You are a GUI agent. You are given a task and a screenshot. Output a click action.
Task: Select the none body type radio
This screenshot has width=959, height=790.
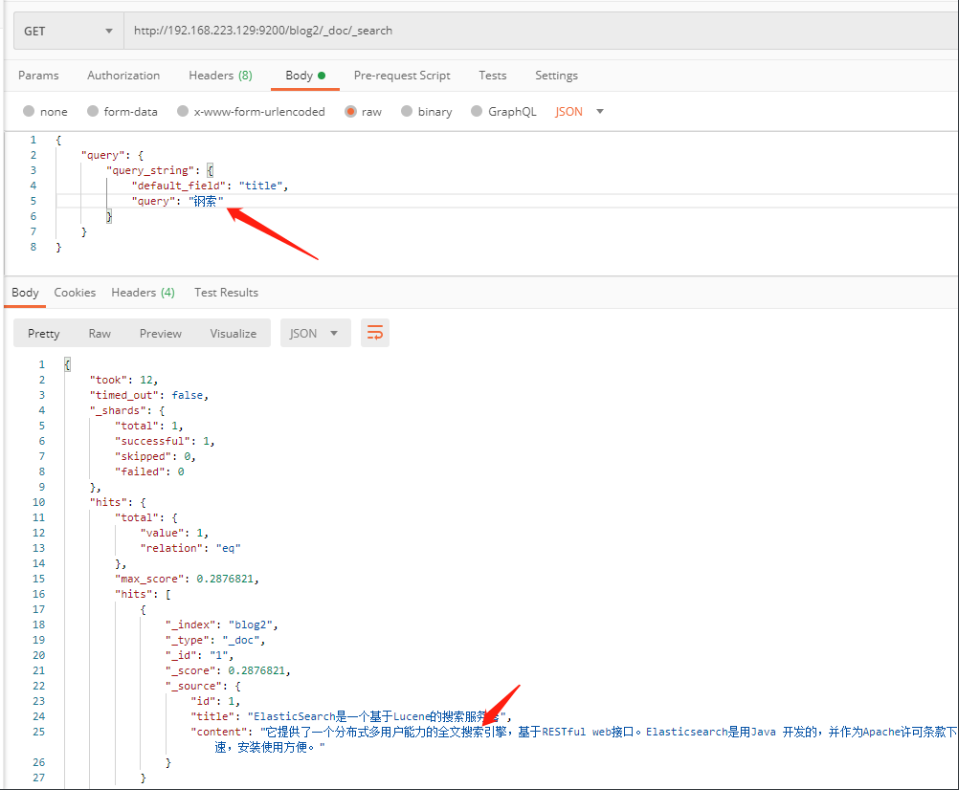point(29,111)
